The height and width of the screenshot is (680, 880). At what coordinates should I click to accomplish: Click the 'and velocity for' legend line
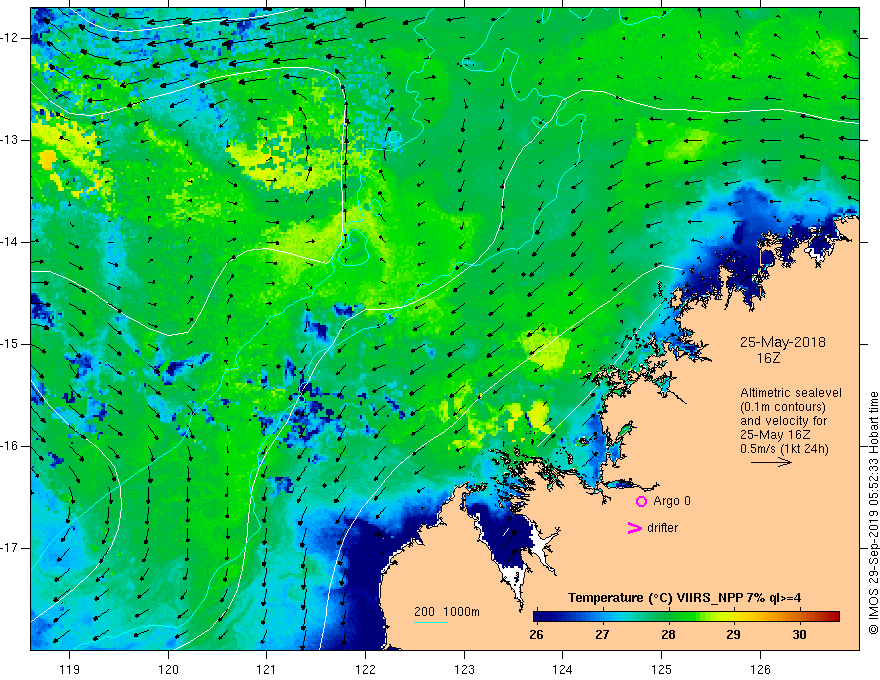click(x=783, y=421)
